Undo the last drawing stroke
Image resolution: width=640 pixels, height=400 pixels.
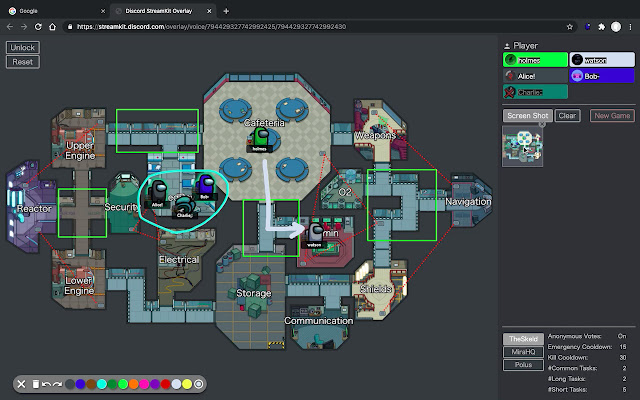point(46,384)
